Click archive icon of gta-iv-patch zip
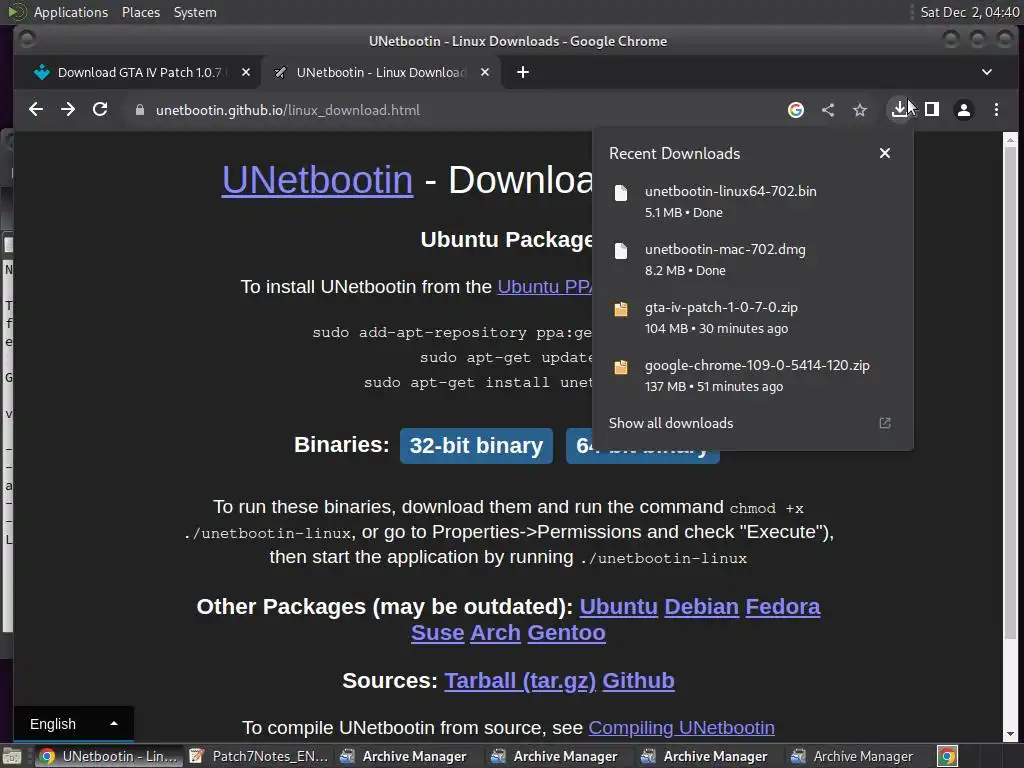 click(x=620, y=309)
